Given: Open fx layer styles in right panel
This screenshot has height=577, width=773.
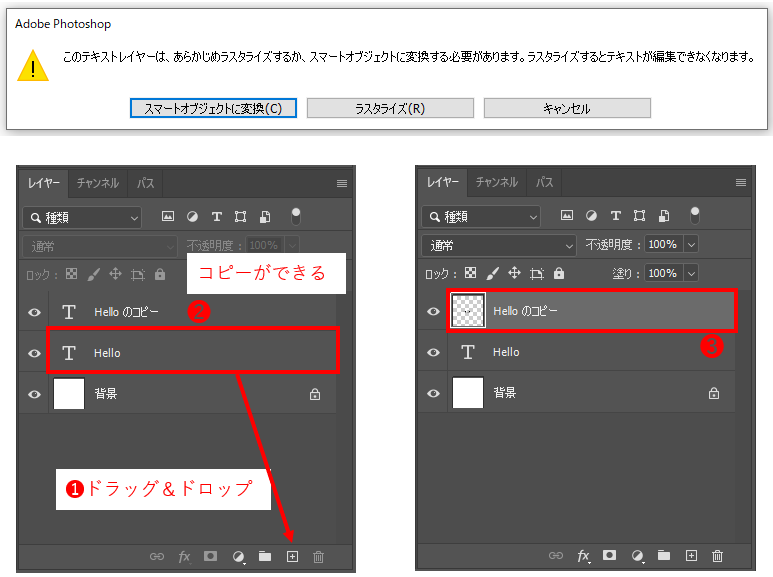Looking at the screenshot, I should click(x=583, y=556).
